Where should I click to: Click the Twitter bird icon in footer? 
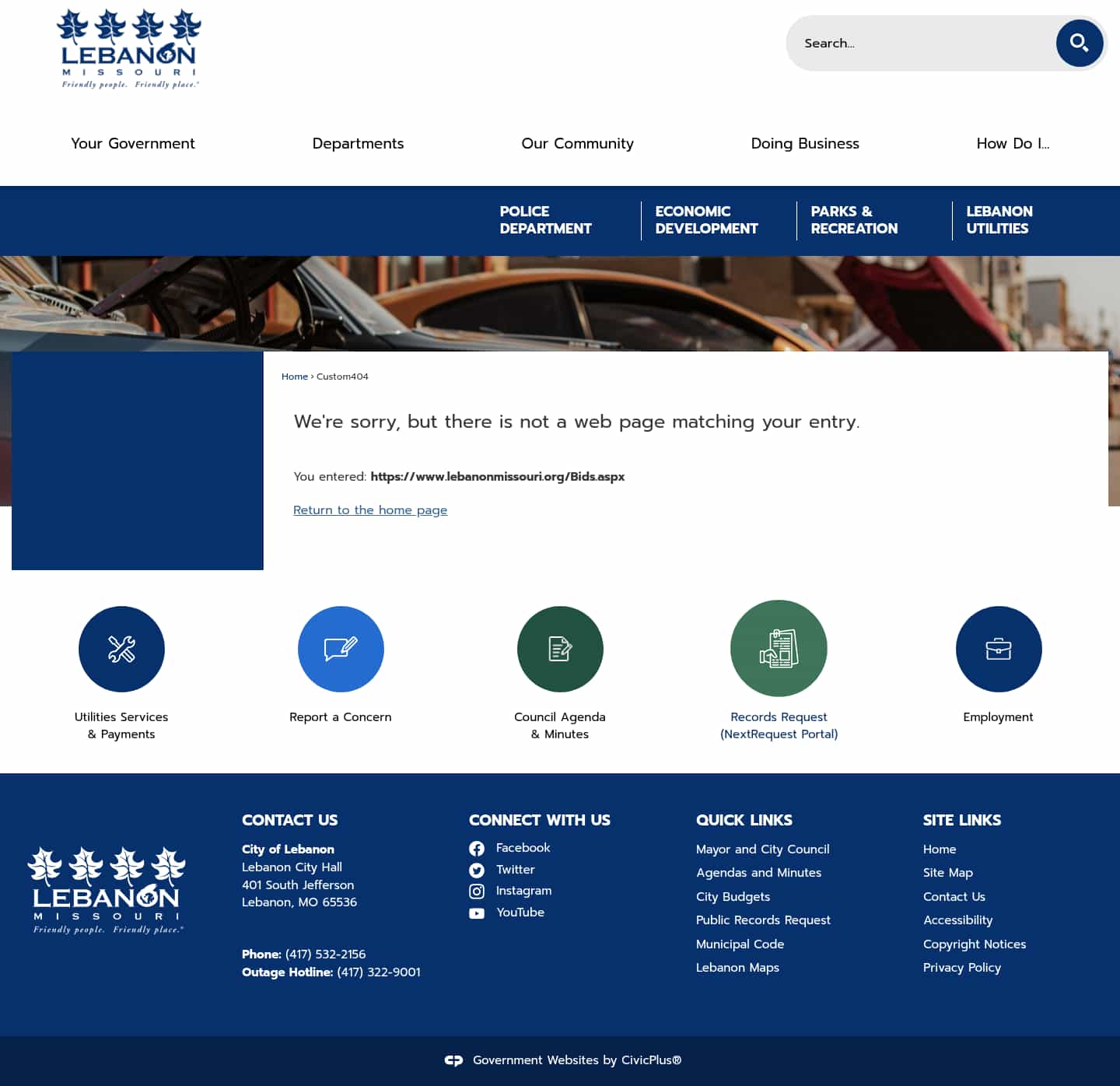point(477,871)
